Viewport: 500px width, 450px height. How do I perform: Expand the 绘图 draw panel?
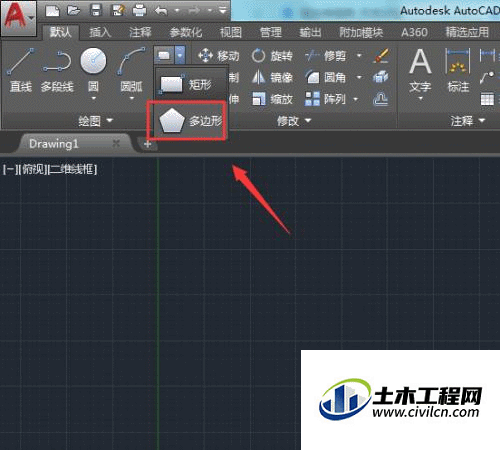[96, 121]
